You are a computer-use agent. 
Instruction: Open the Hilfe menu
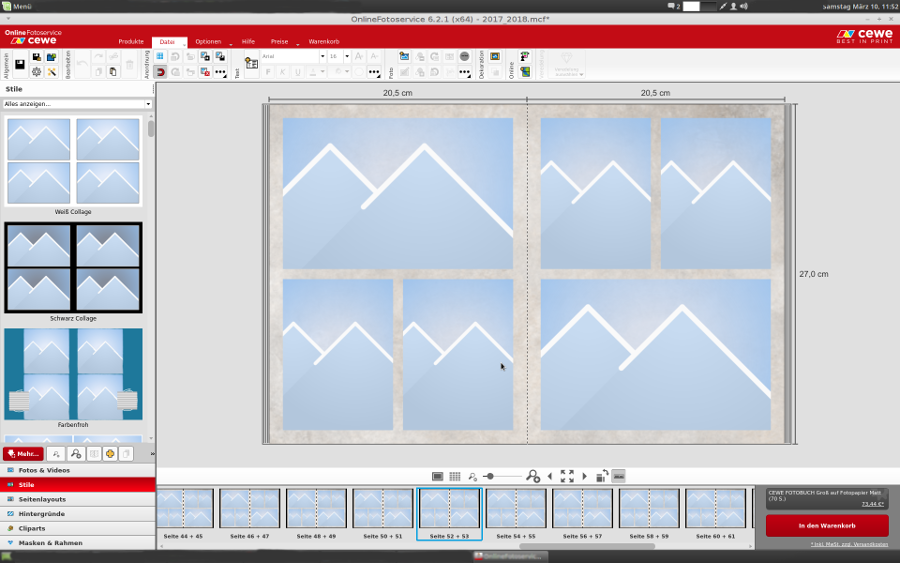(x=248, y=41)
